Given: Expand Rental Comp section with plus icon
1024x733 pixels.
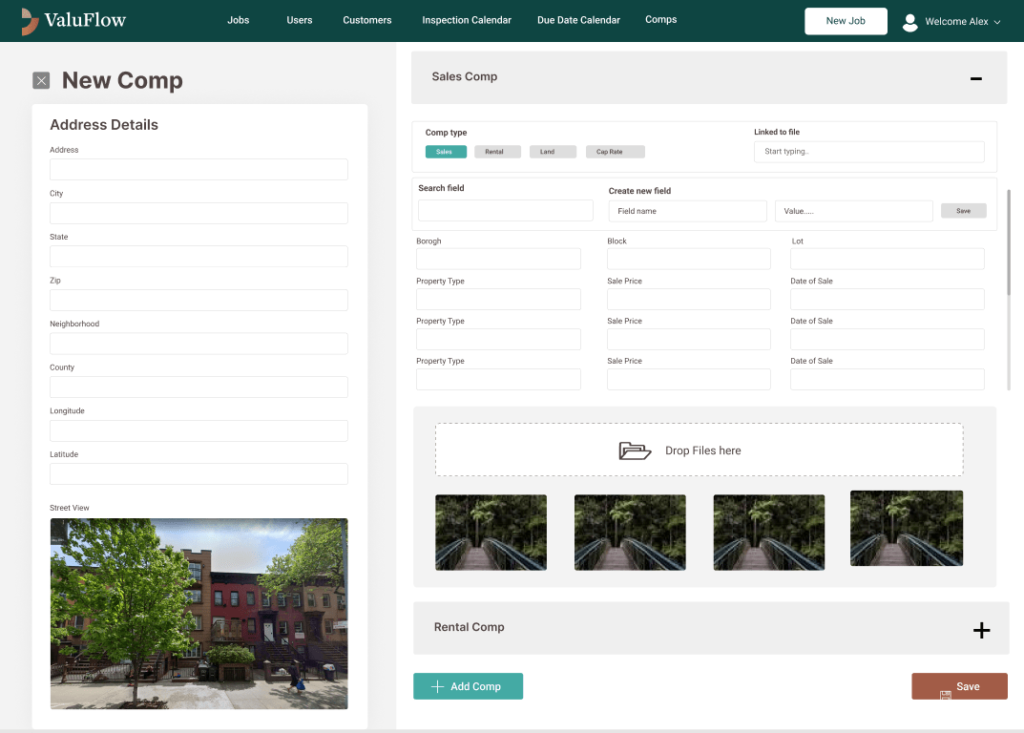Looking at the screenshot, I should click(x=981, y=630).
